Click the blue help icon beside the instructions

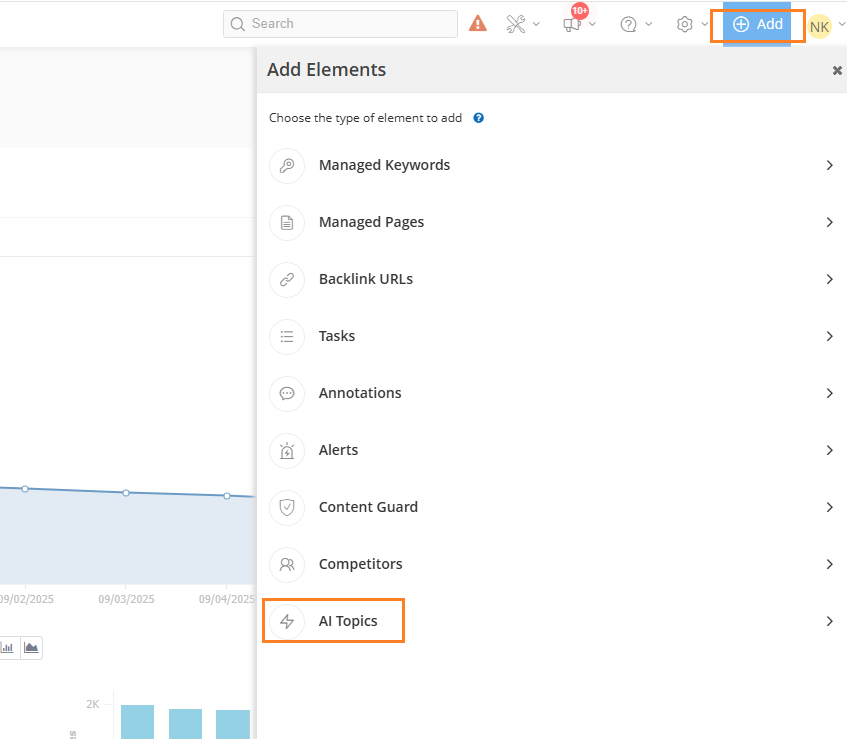click(x=479, y=118)
